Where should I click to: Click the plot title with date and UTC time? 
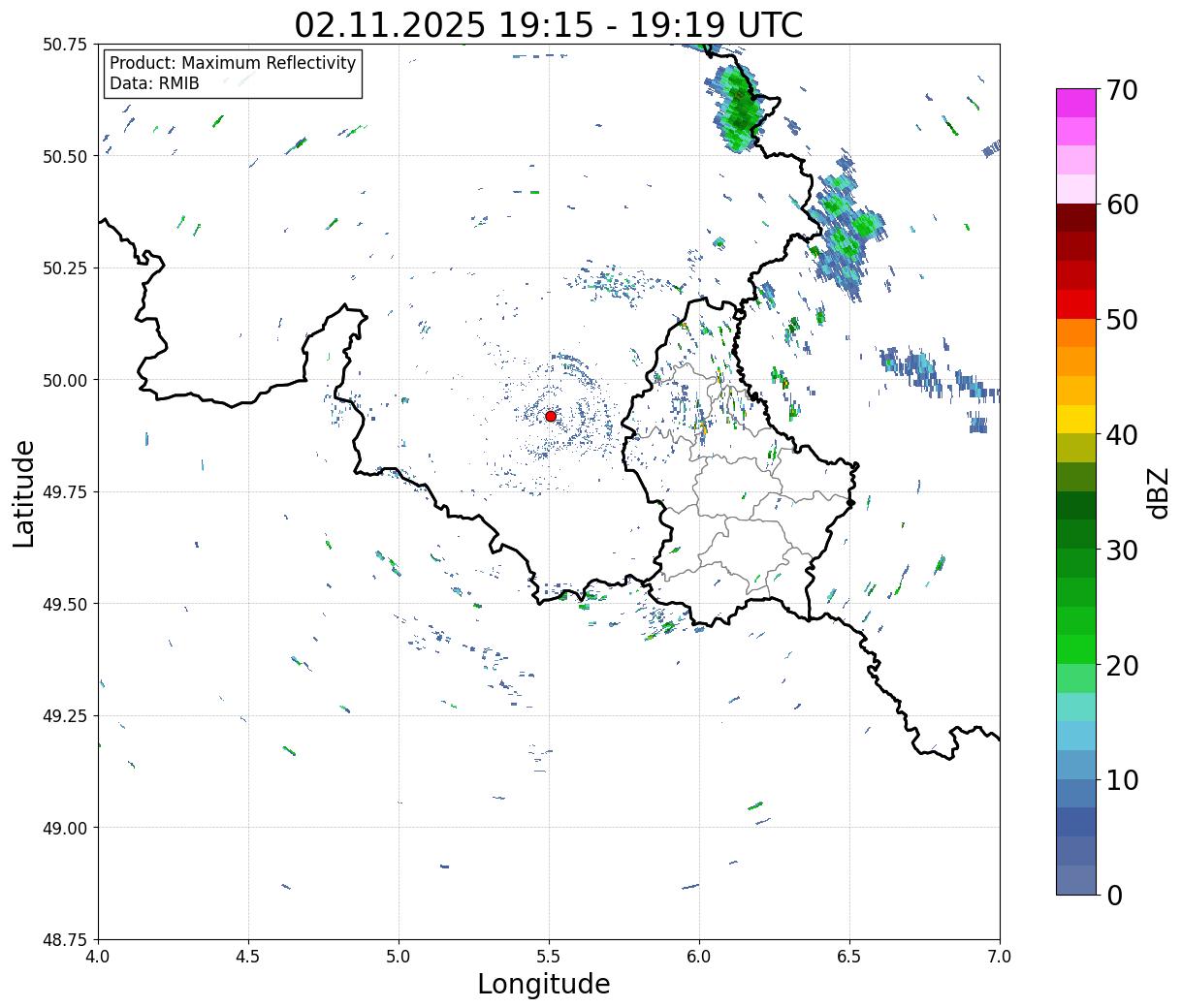[549, 25]
